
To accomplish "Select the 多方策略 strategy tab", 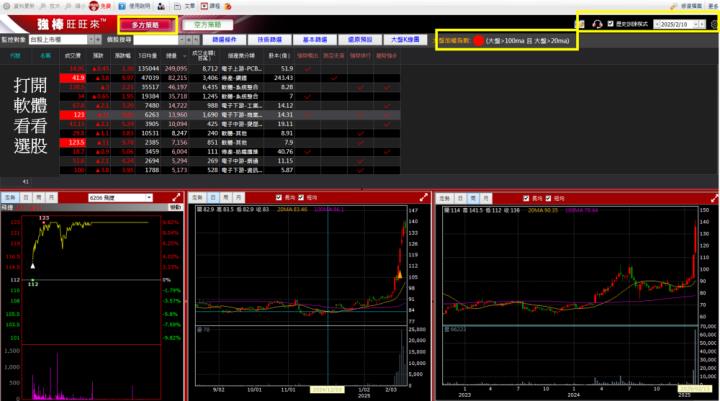I will coord(146,24).
